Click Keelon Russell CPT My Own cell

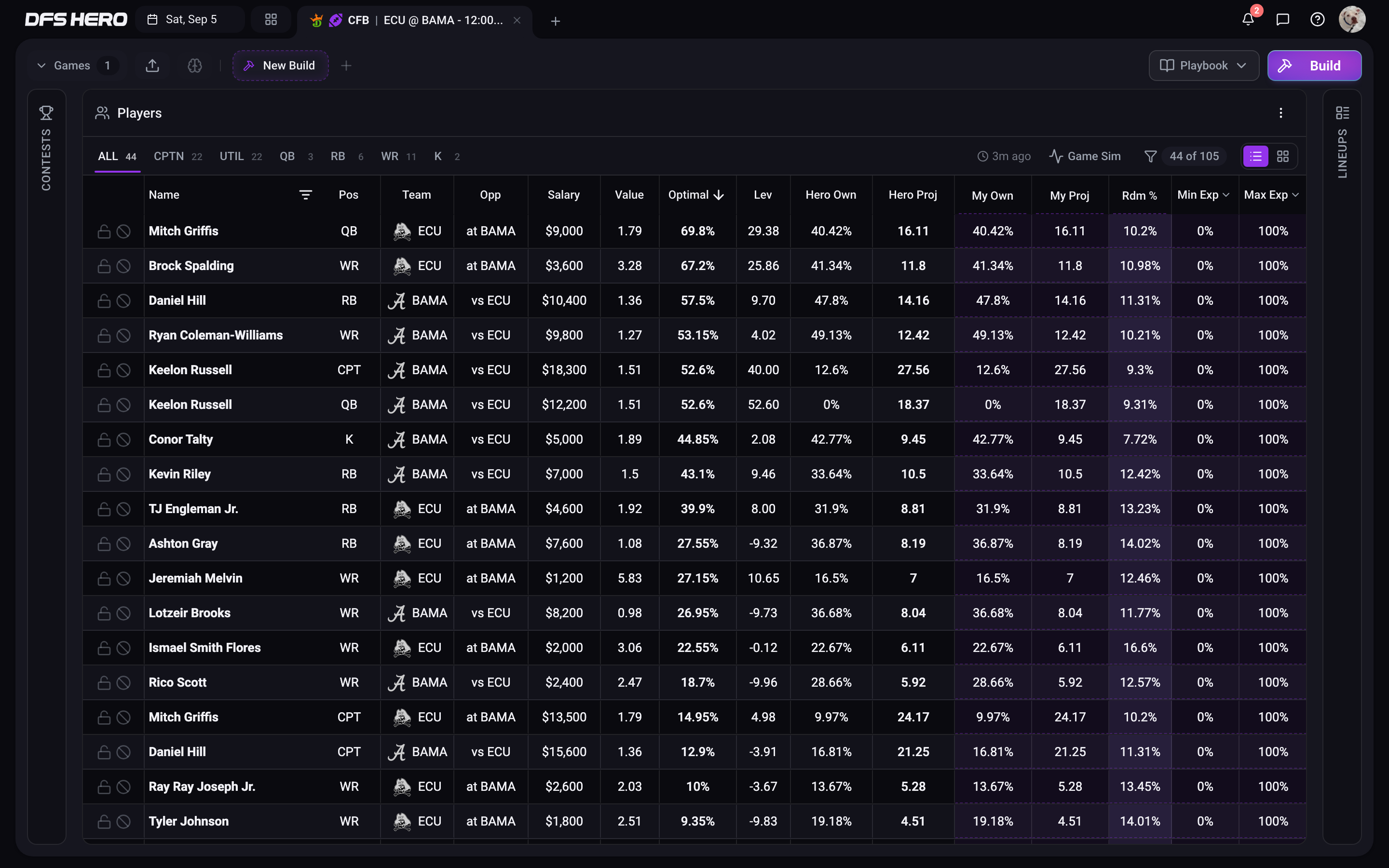coord(993,370)
